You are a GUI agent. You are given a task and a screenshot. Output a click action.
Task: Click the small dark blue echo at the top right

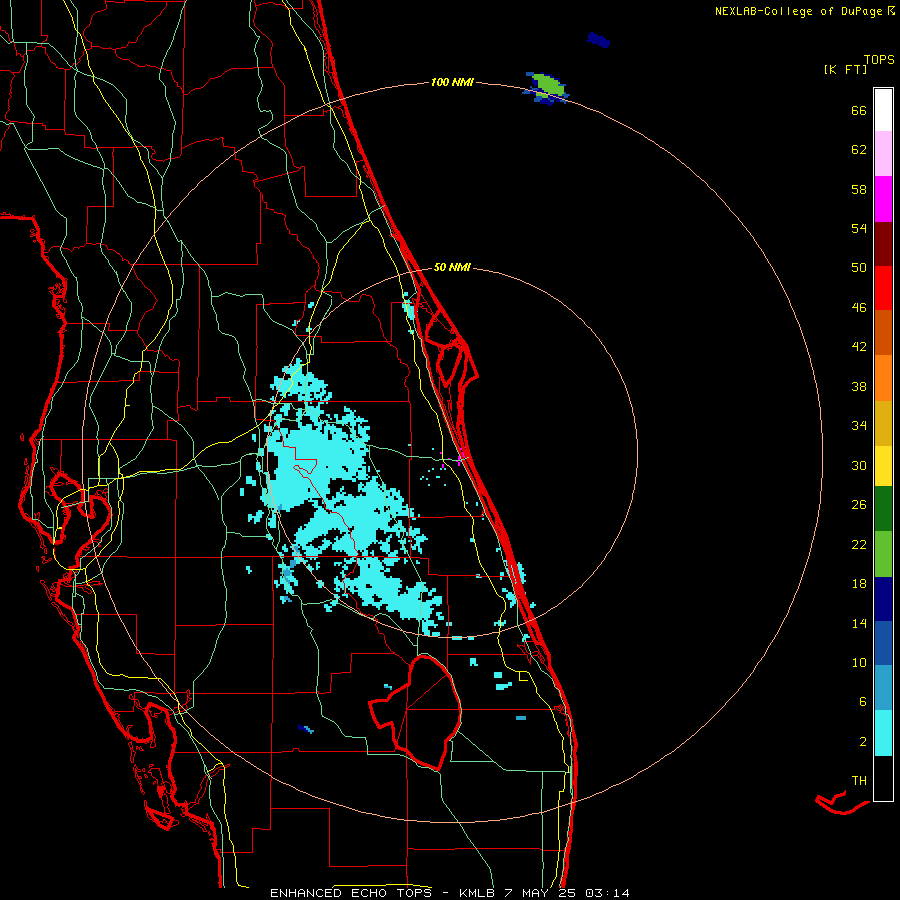tap(598, 40)
